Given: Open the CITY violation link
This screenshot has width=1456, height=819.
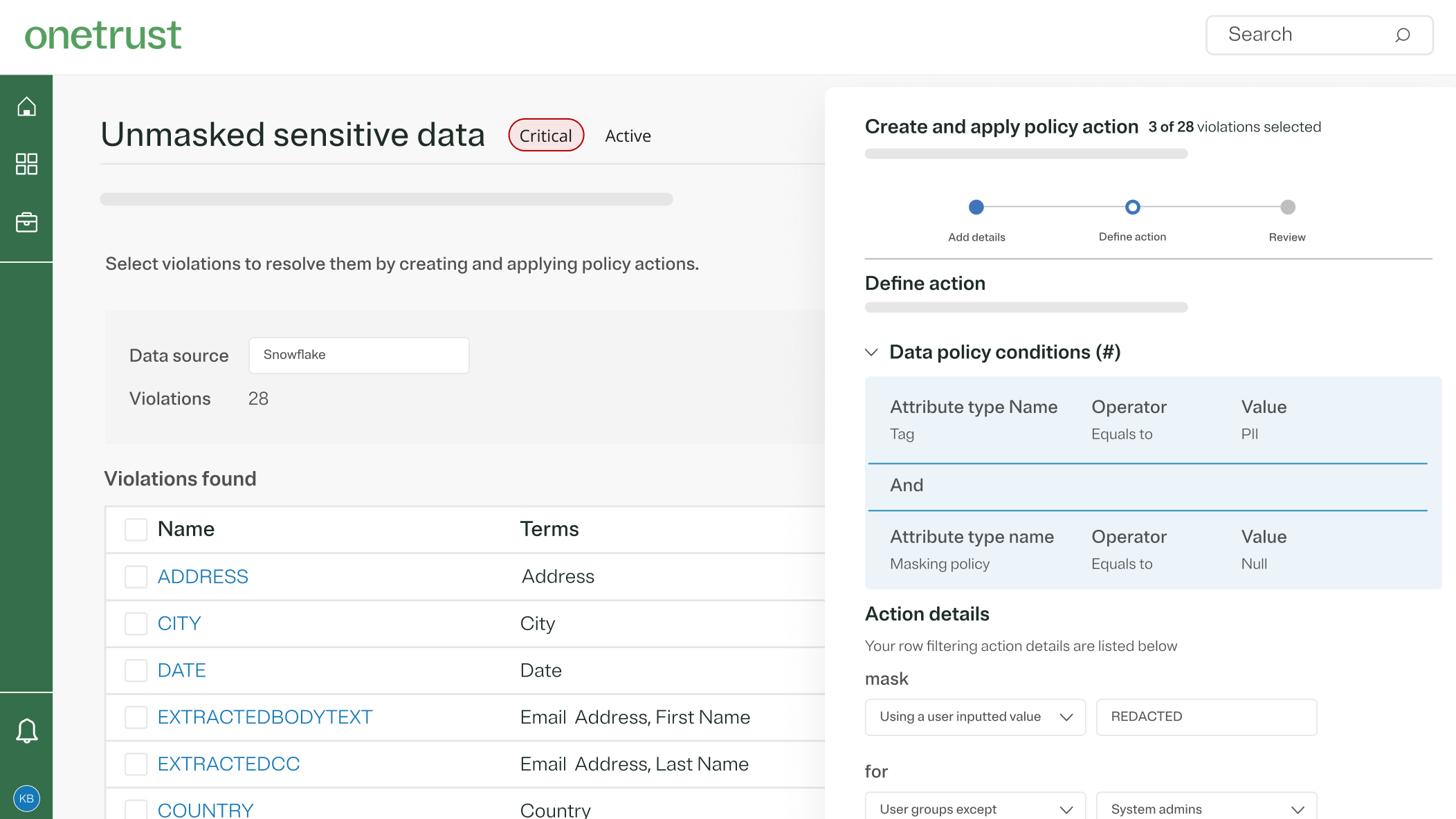Looking at the screenshot, I should point(179,623).
